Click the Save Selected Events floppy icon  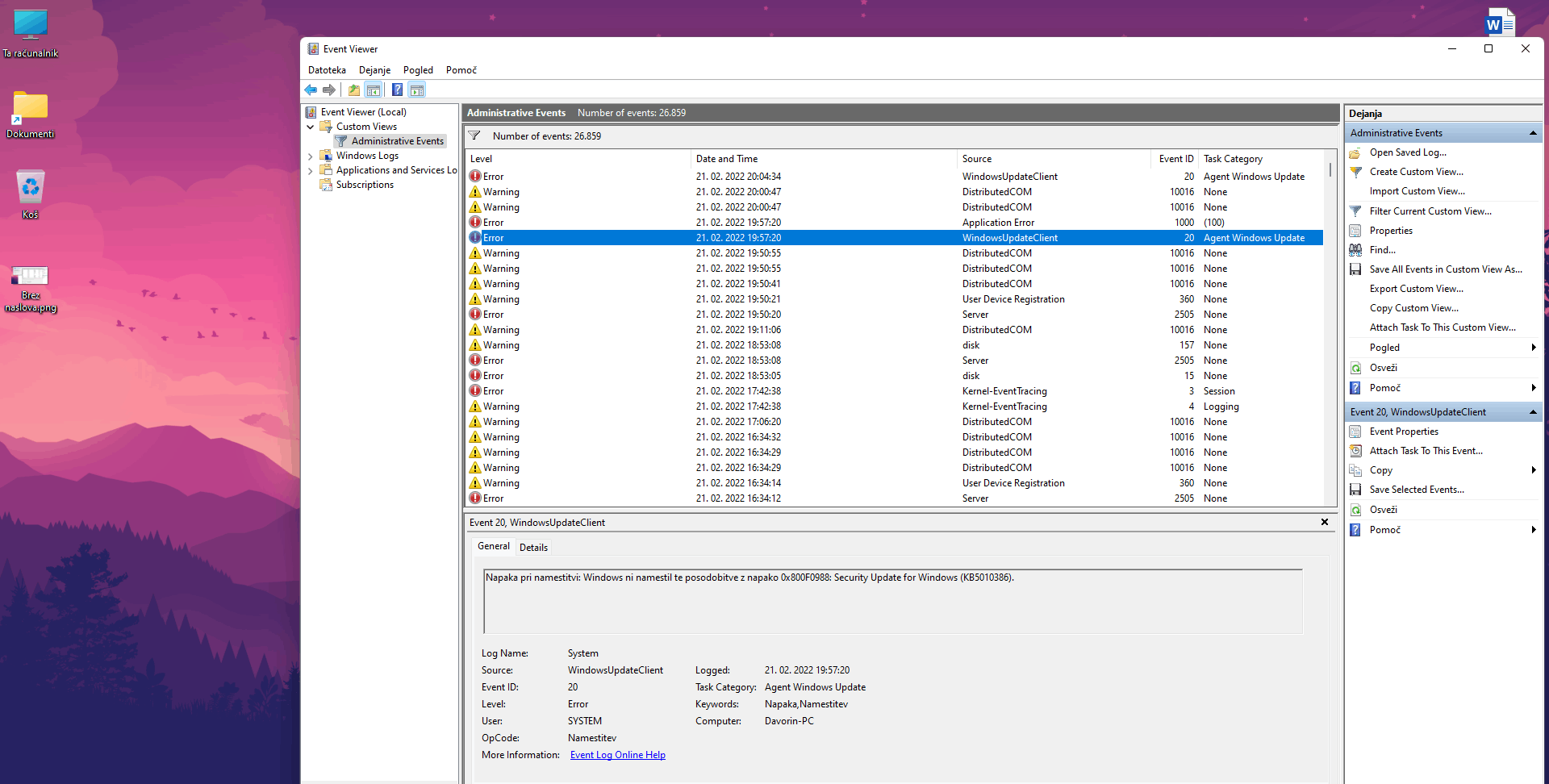point(1355,490)
